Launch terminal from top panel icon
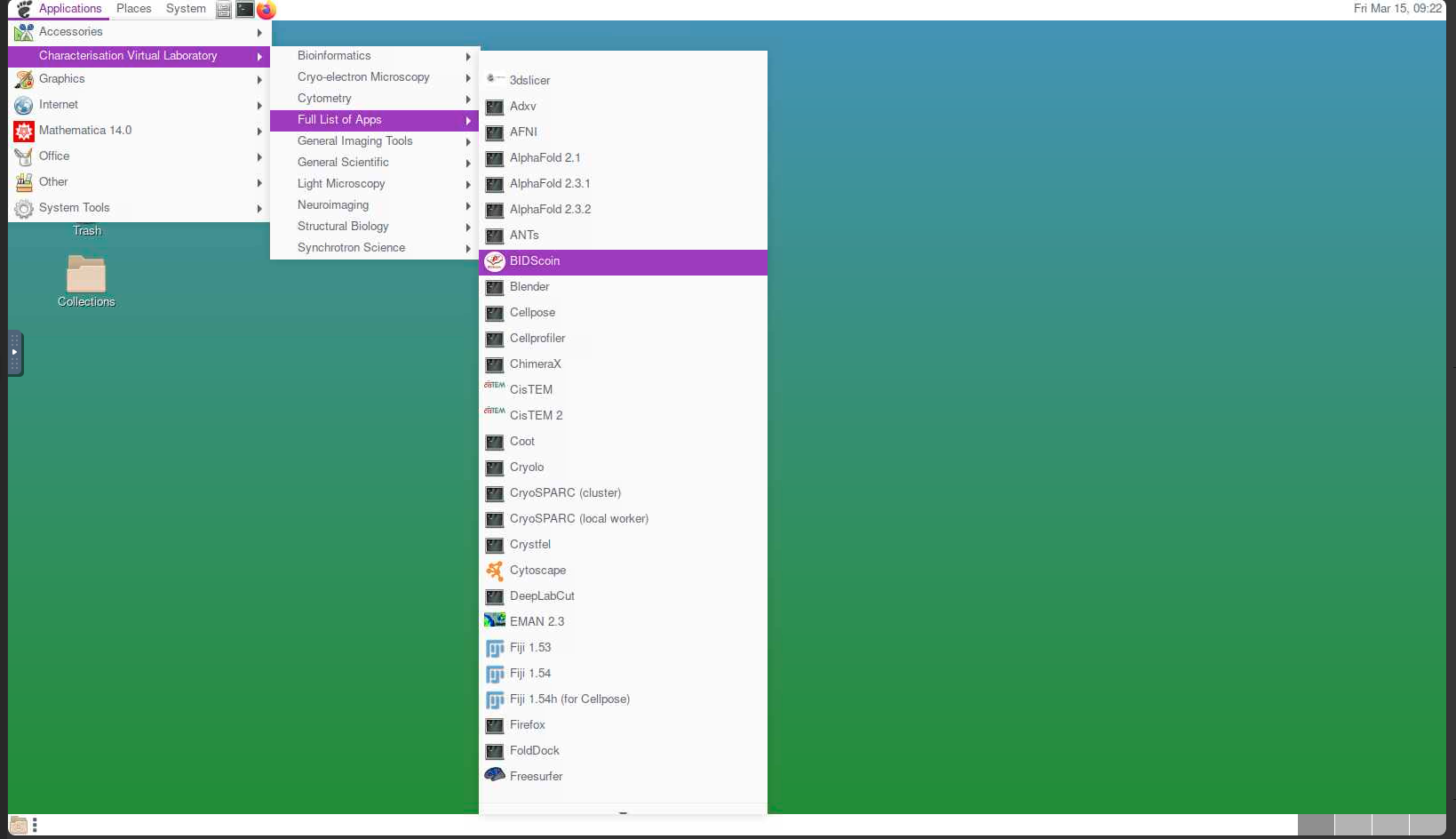This screenshot has width=1456, height=839. click(244, 9)
